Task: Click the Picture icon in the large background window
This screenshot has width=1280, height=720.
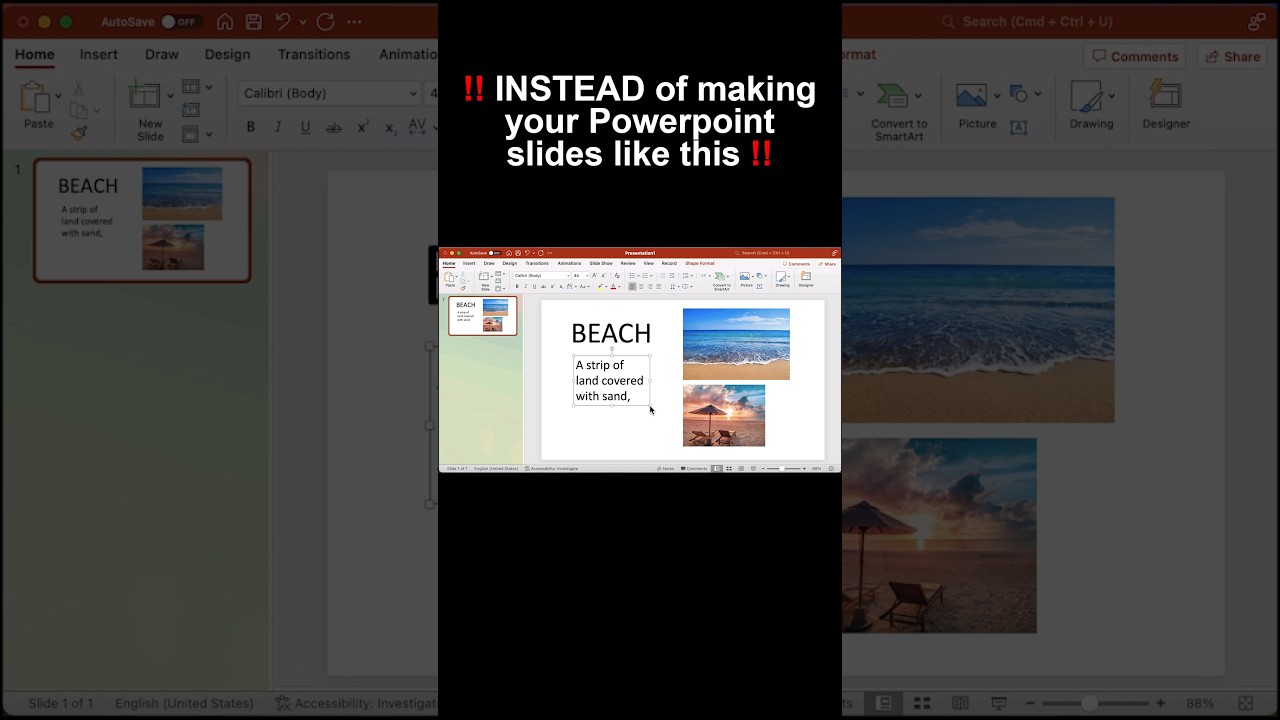Action: coord(971,96)
